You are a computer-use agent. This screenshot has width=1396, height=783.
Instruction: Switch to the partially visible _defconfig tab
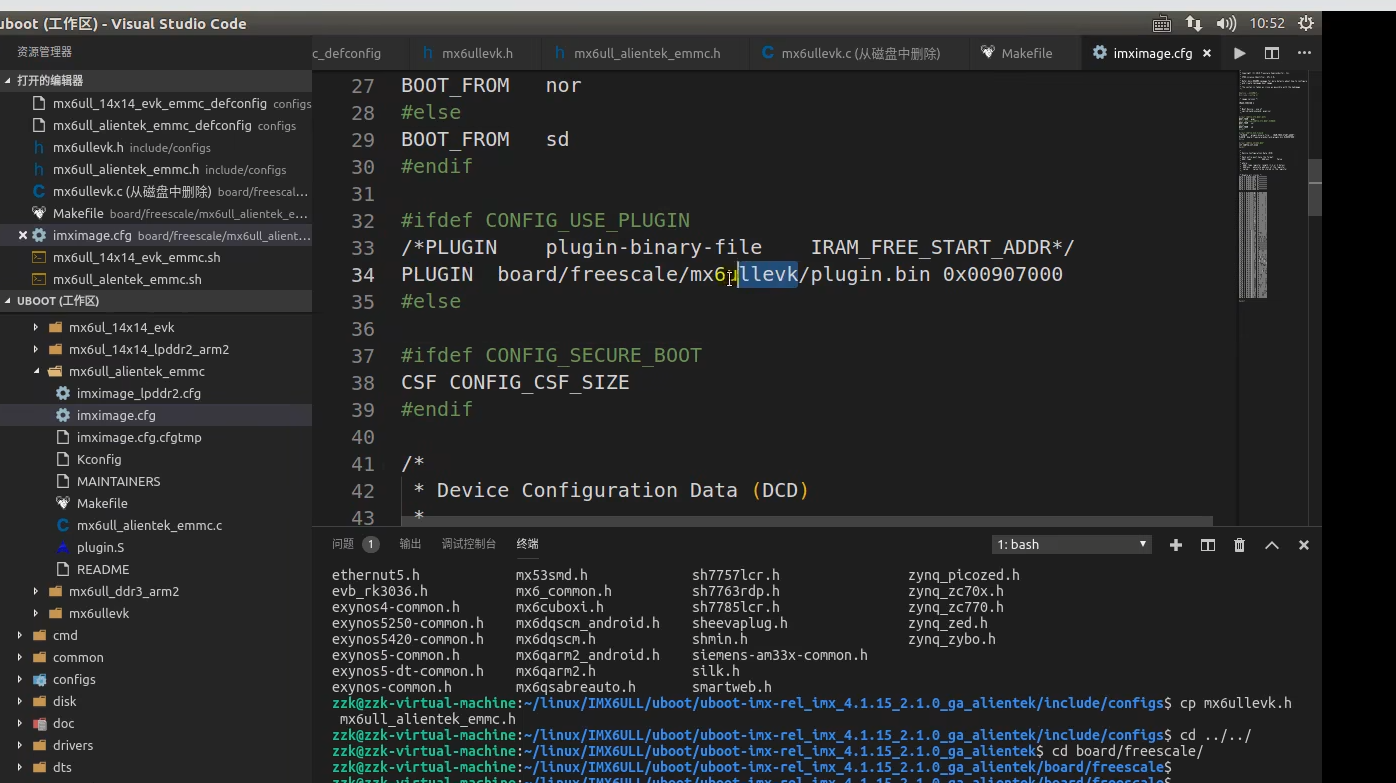[347, 53]
